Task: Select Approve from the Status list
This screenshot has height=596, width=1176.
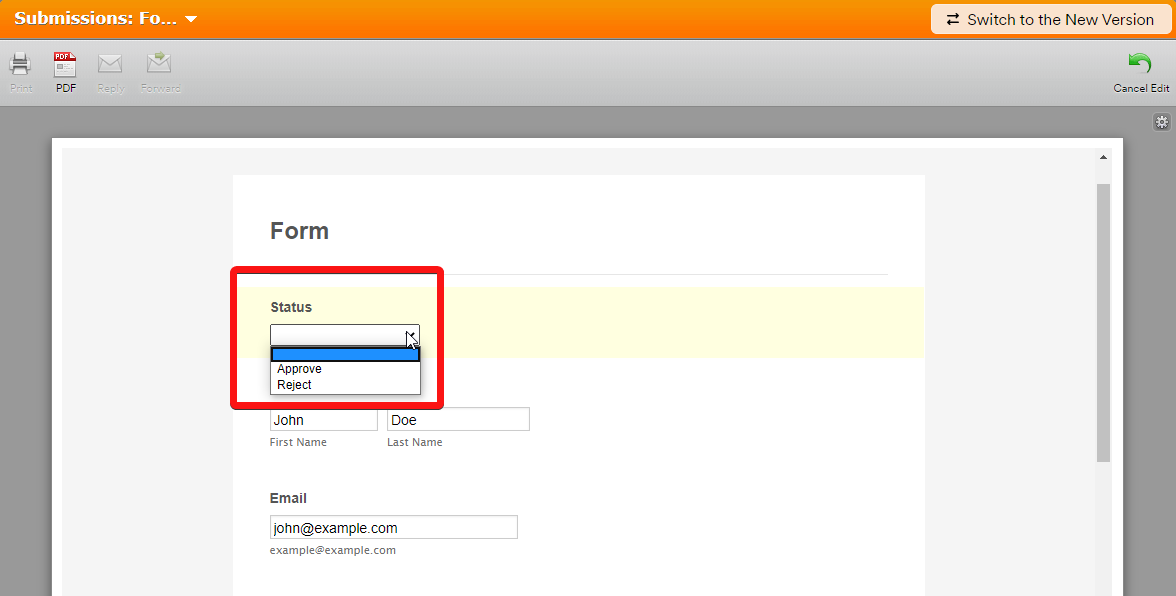Action: pyautogui.click(x=300, y=369)
